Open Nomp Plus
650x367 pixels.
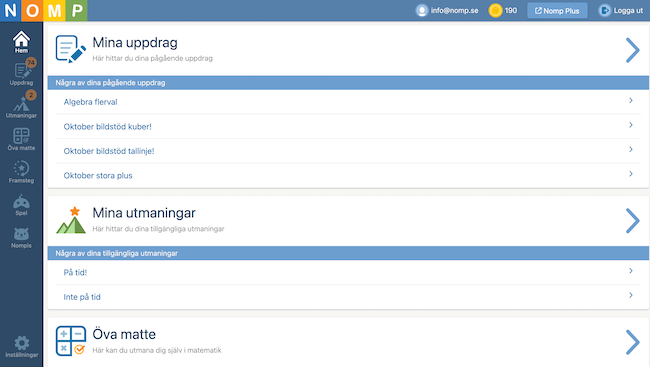click(557, 11)
